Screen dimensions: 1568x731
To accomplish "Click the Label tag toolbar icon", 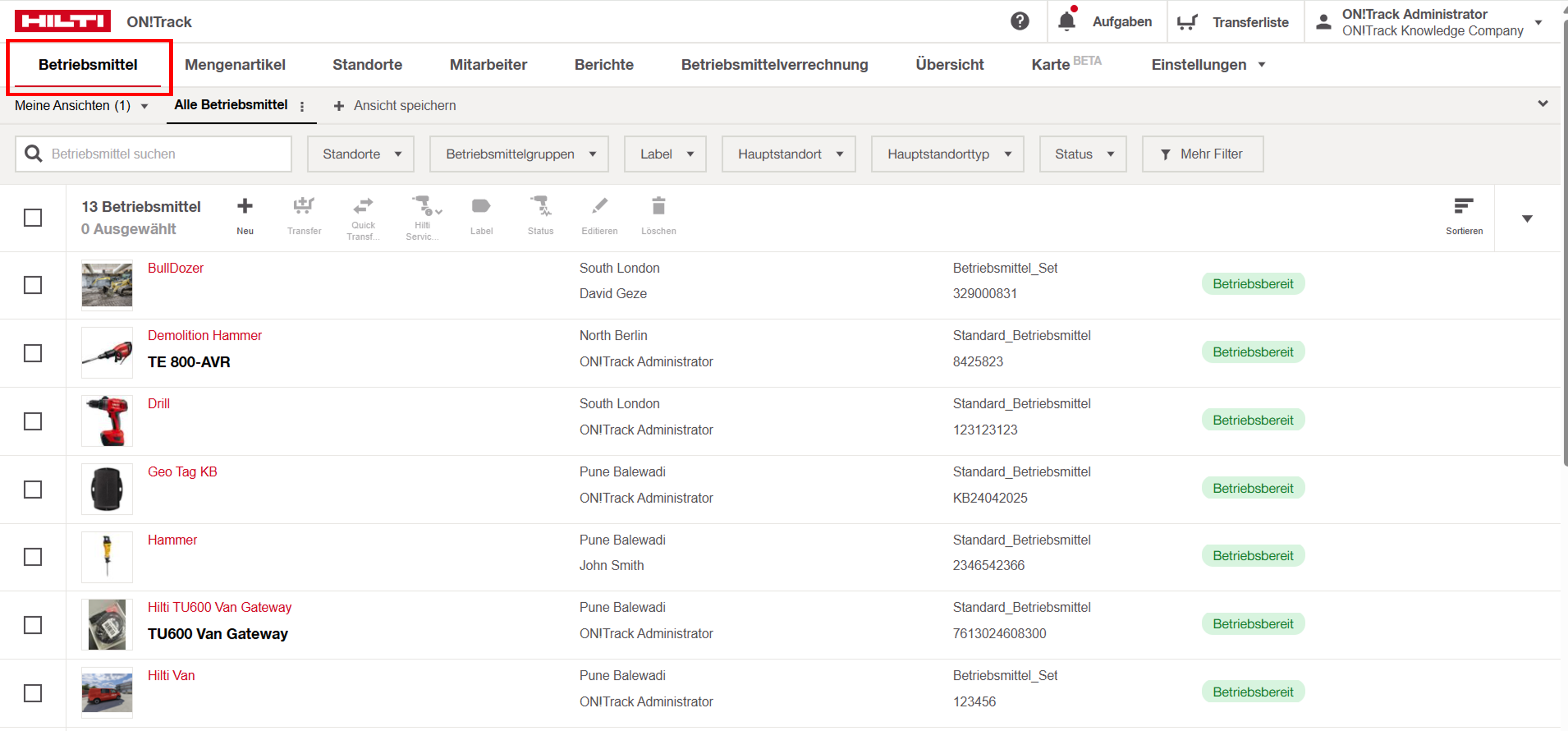I will [481, 206].
